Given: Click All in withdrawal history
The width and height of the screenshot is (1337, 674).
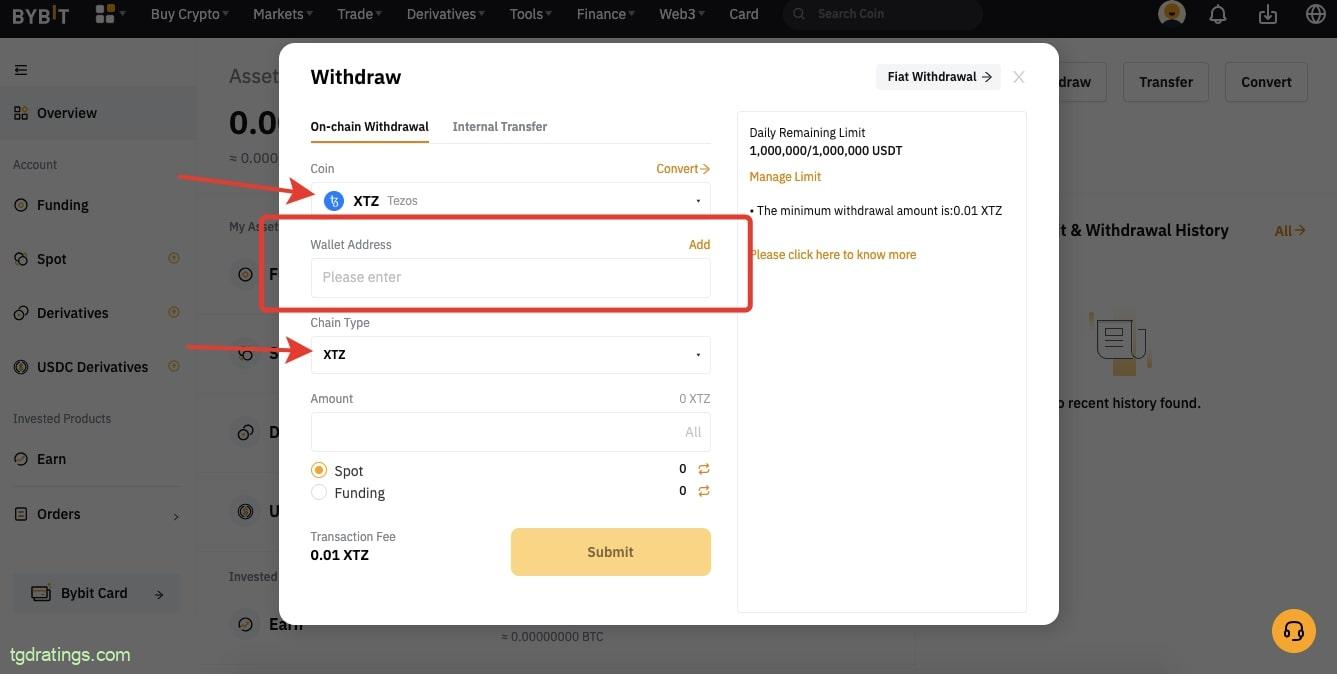Looking at the screenshot, I should tap(1290, 231).
